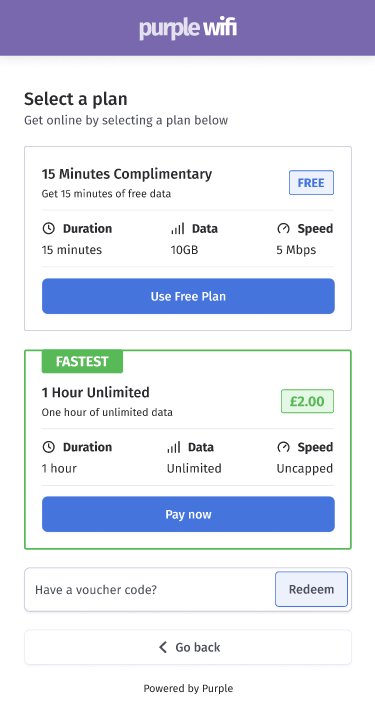Click the signal bars icon beside 10GB Data
This screenshot has height=714, width=375.
coord(178,229)
